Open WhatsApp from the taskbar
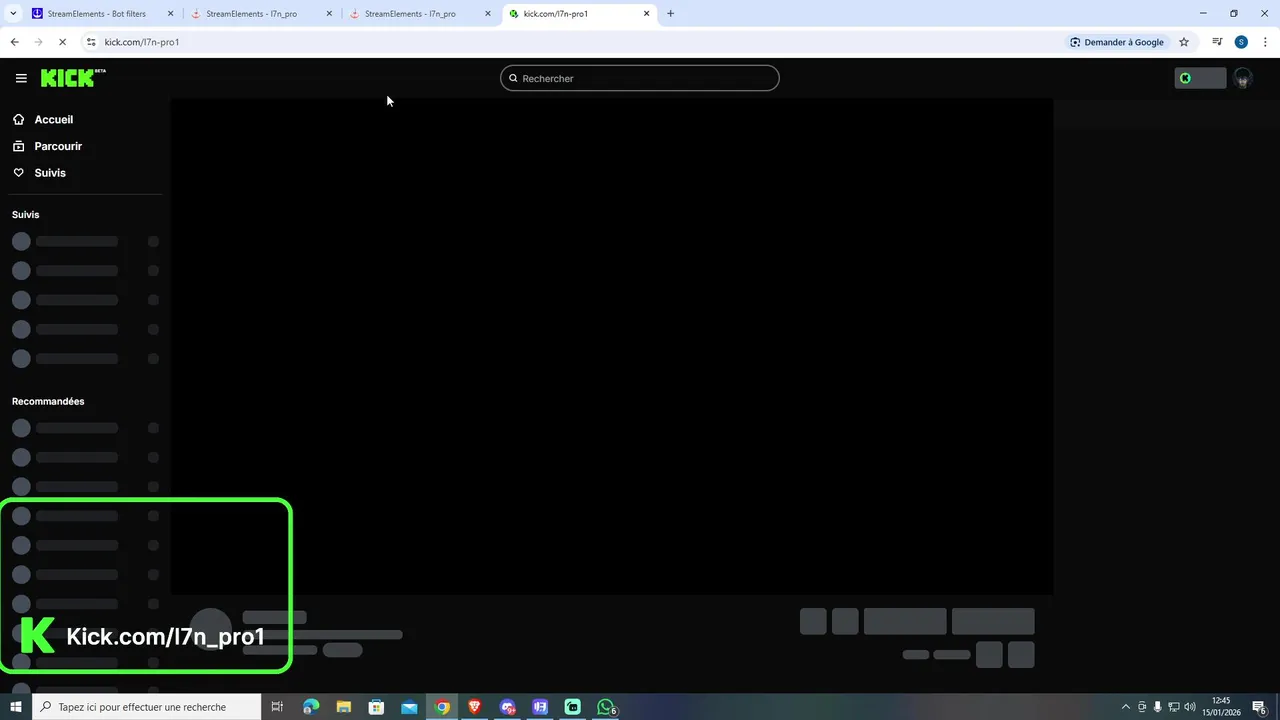Viewport: 1280px width, 720px height. pyautogui.click(x=606, y=707)
